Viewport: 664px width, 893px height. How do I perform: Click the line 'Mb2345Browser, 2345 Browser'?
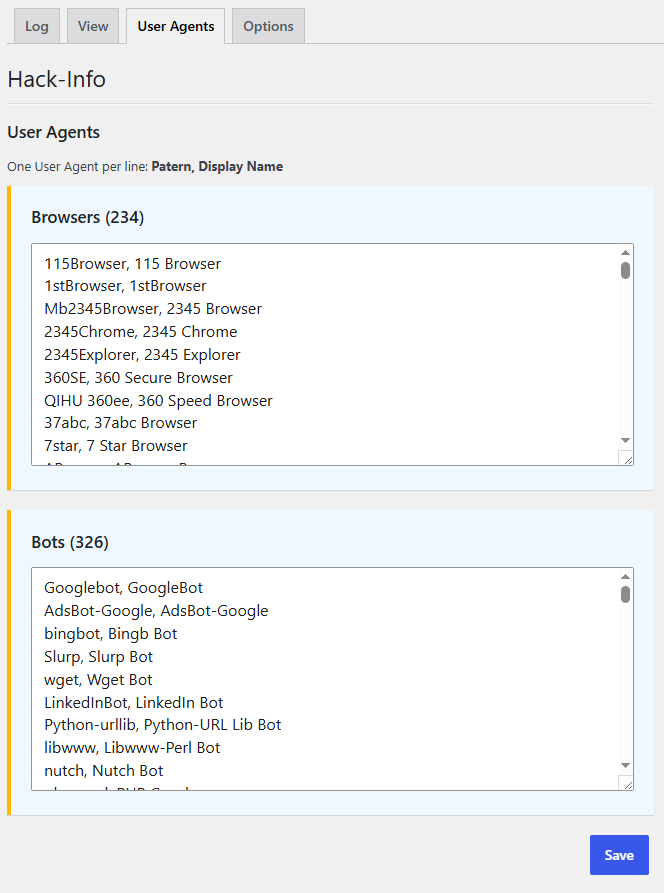[x=153, y=309]
